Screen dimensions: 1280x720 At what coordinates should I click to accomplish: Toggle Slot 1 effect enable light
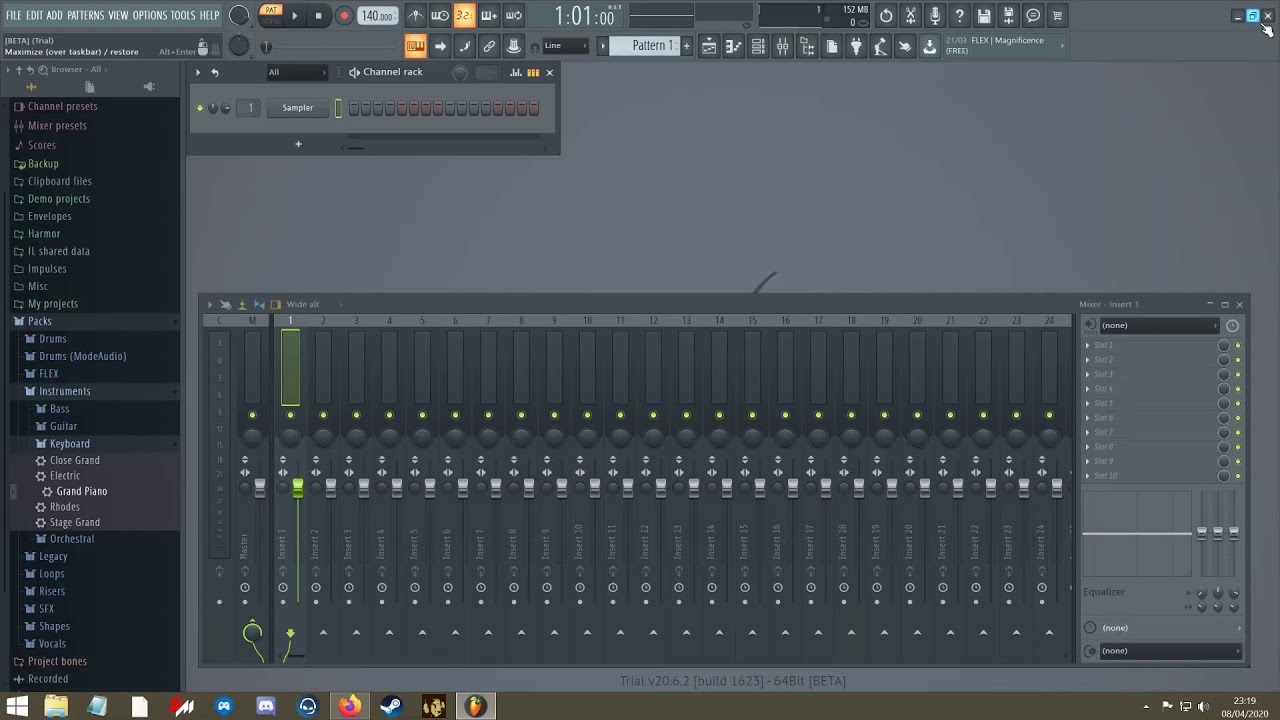tap(1238, 345)
